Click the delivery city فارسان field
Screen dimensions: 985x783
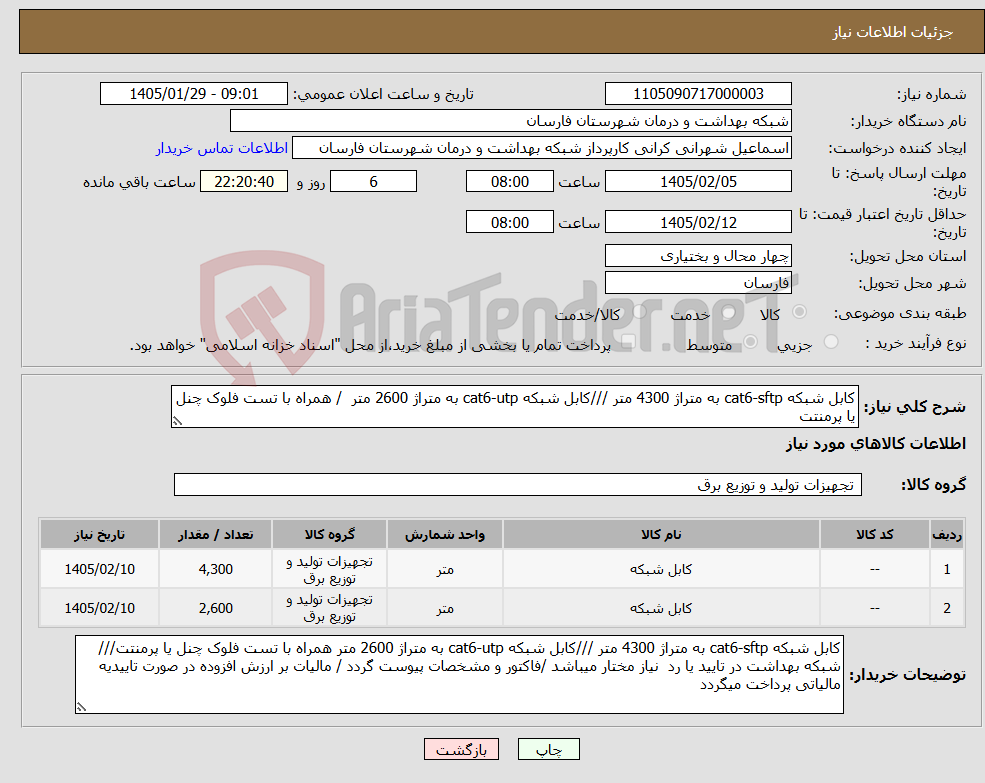(x=698, y=283)
